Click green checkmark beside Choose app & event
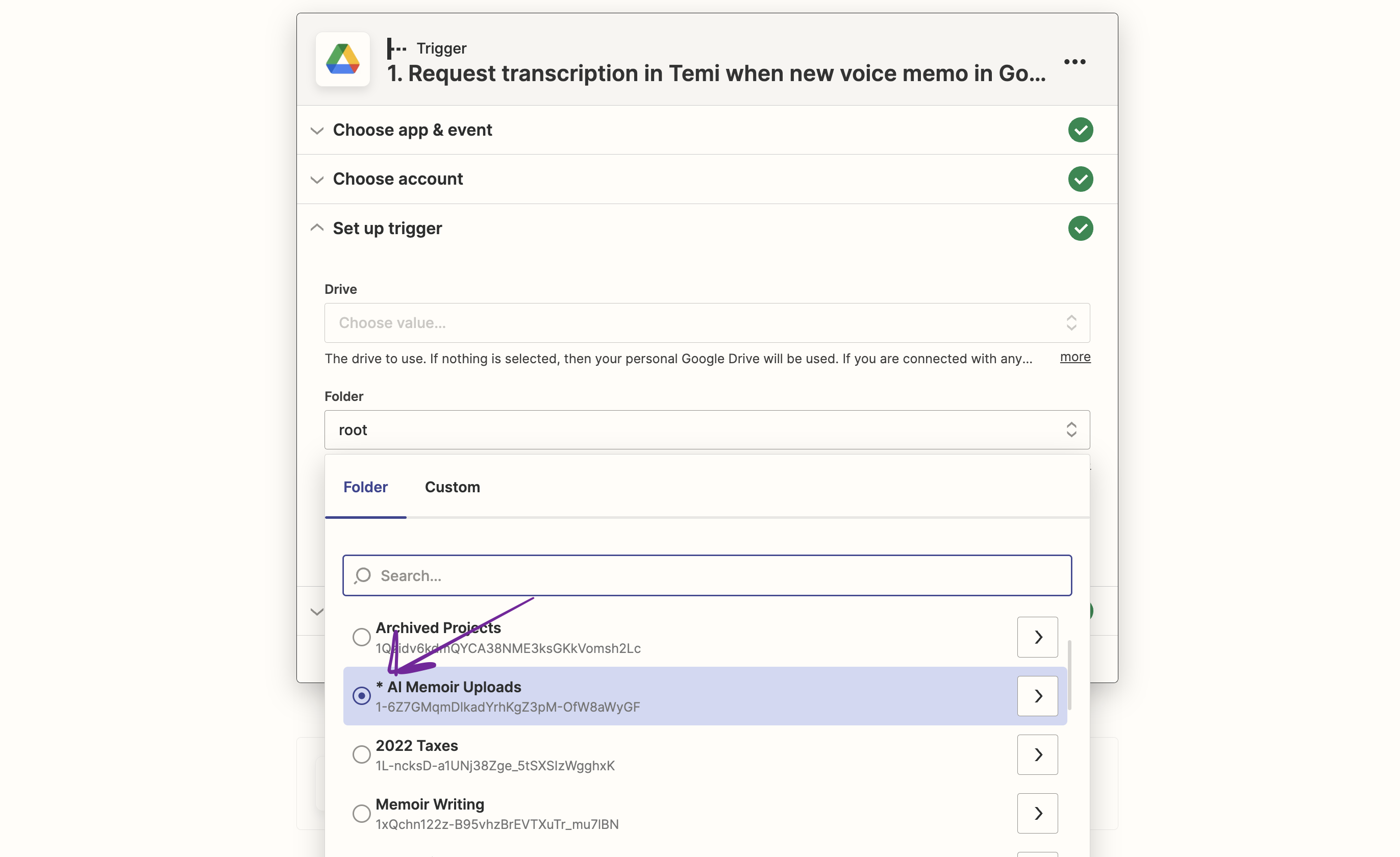The image size is (1400, 857). point(1080,130)
